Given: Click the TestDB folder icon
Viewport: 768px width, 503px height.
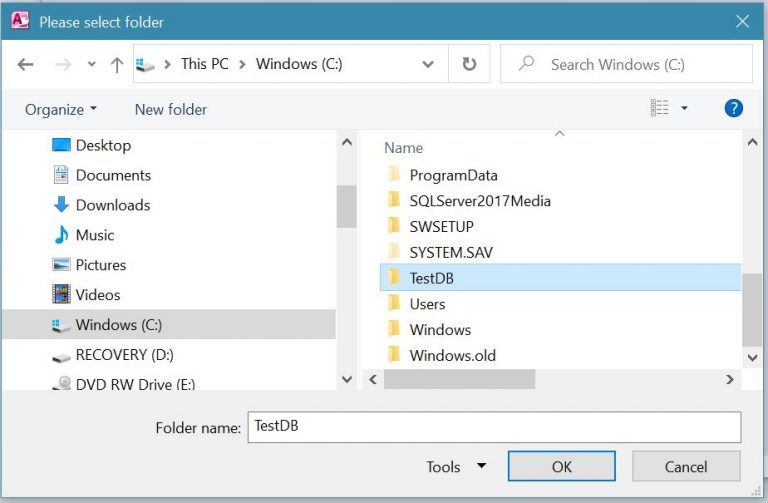Looking at the screenshot, I should point(394,278).
